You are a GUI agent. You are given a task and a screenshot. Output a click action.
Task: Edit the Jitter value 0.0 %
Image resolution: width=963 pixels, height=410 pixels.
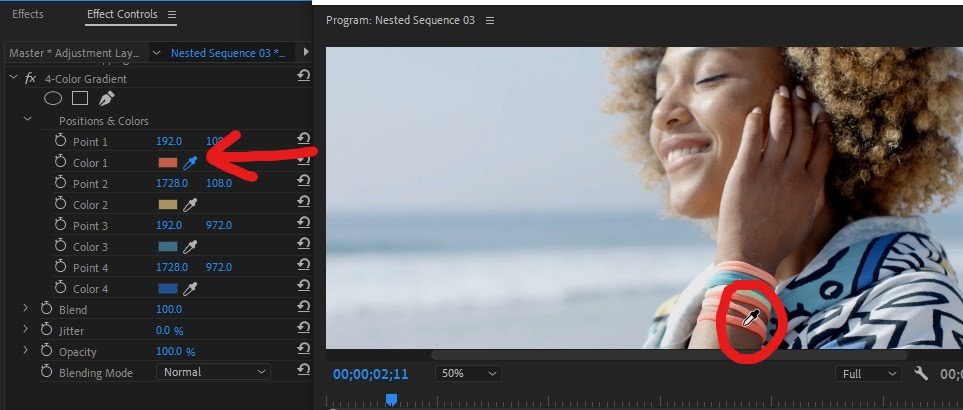170,331
